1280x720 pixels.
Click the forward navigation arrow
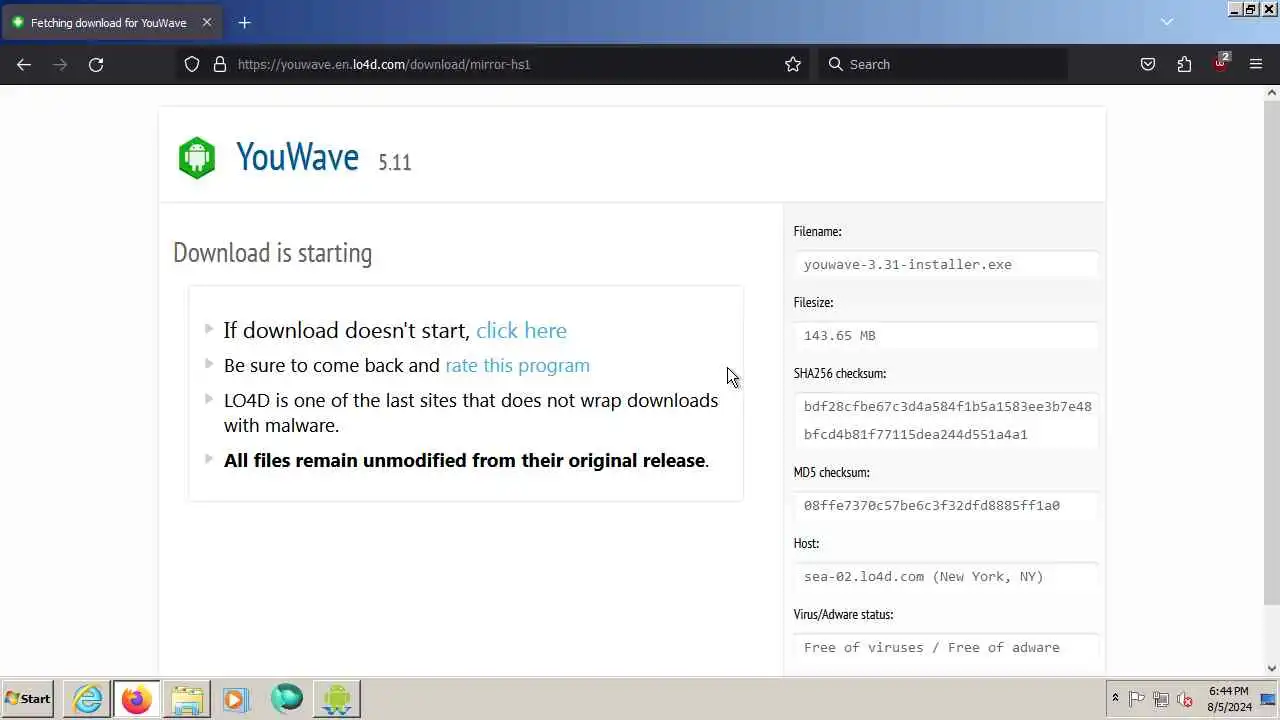[60, 64]
